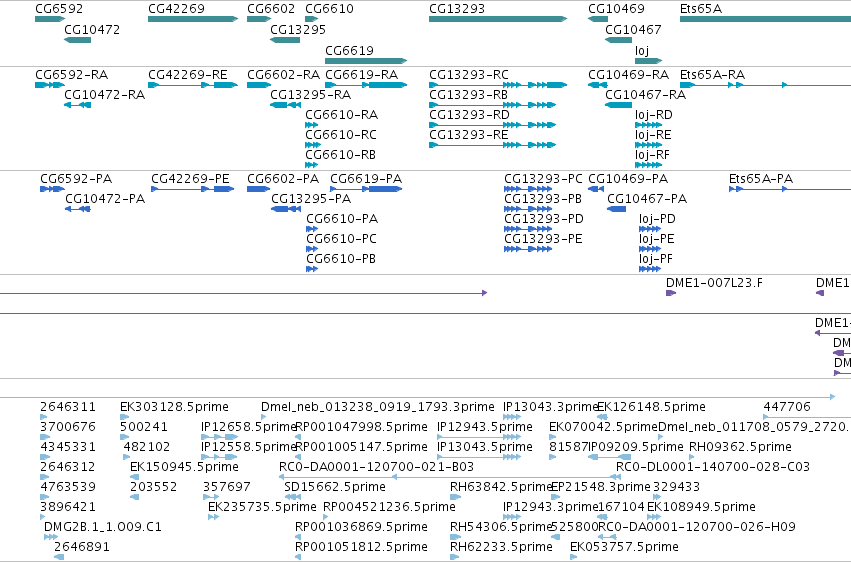This screenshot has height=562, width=851.
Task: Select Dmel_neb_013238_0919_1793.3prime entry
Action: (x=378, y=406)
